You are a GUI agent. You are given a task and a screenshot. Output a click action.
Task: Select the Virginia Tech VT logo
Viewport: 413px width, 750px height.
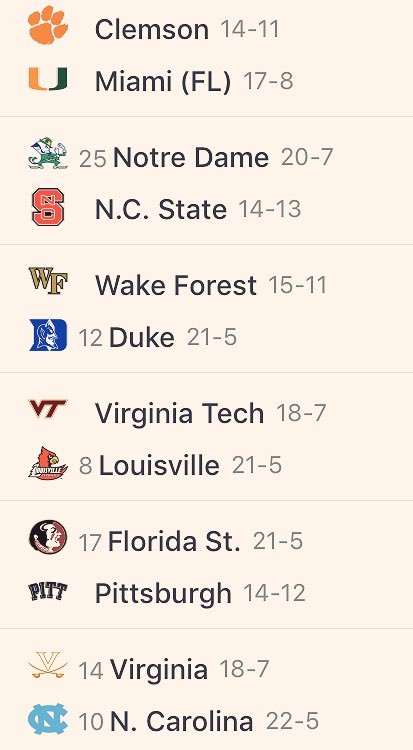pos(48,409)
